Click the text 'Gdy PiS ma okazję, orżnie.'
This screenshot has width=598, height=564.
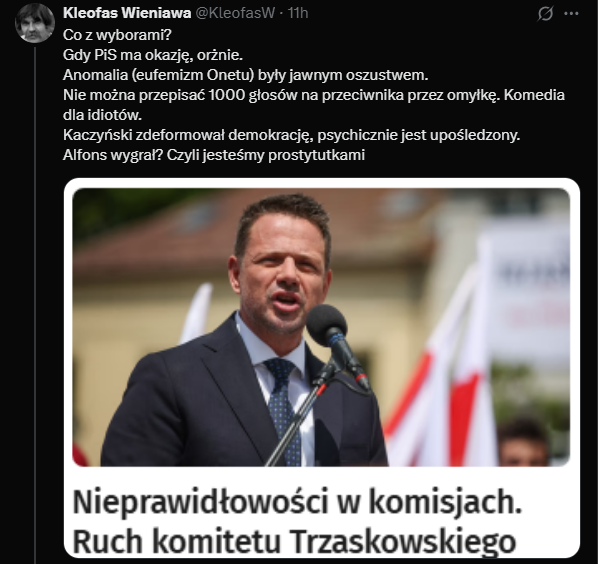(x=153, y=55)
